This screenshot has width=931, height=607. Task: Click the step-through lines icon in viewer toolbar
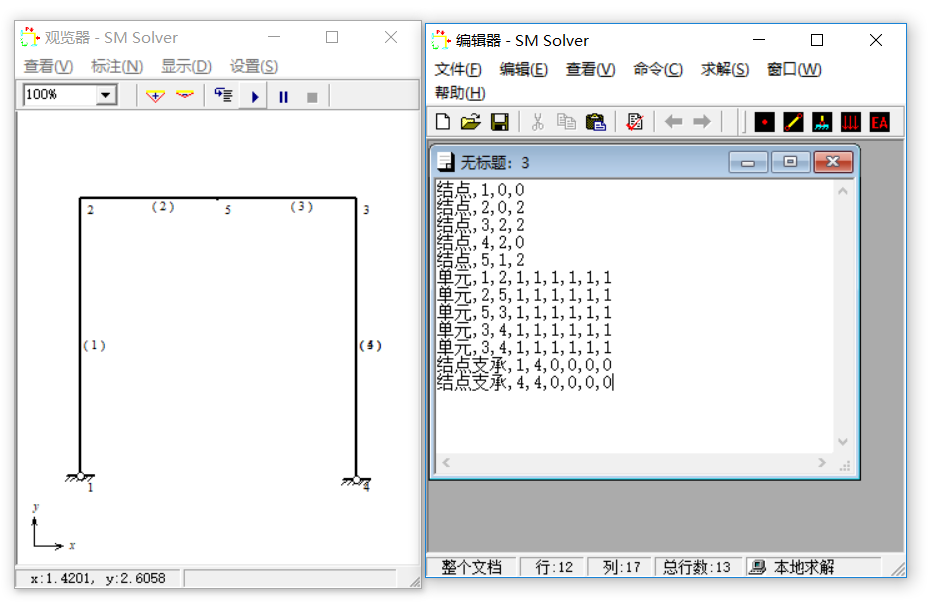pyautogui.click(x=223, y=95)
